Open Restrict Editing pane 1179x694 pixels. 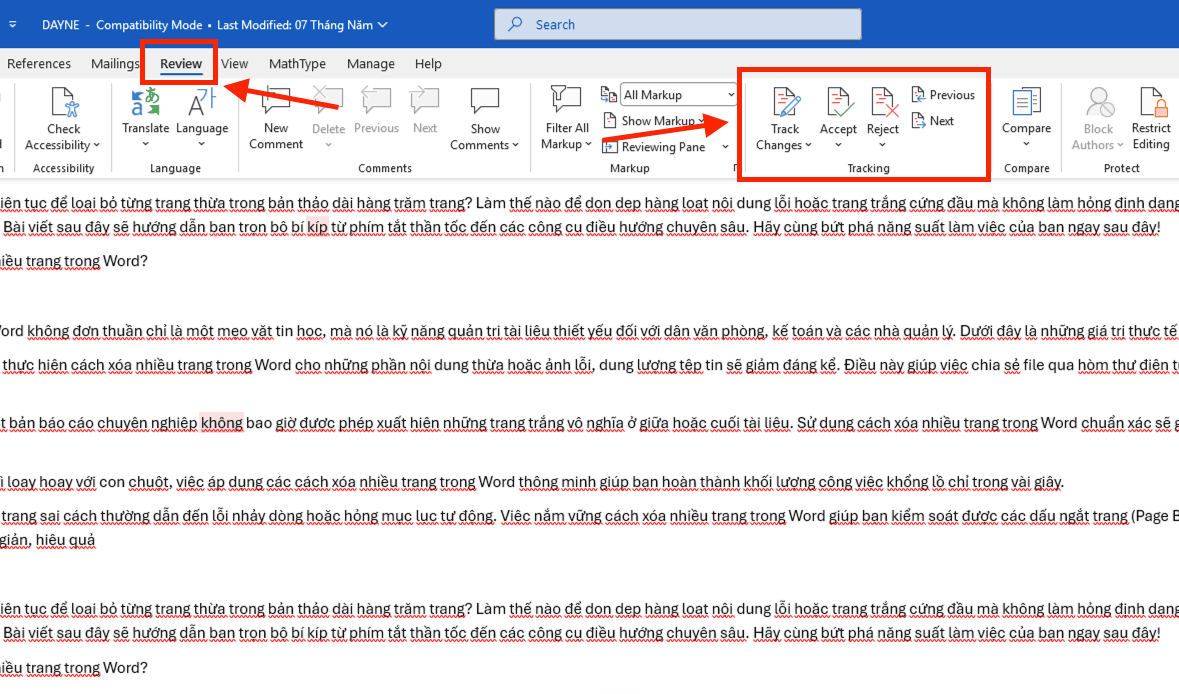pyautogui.click(x=1151, y=119)
